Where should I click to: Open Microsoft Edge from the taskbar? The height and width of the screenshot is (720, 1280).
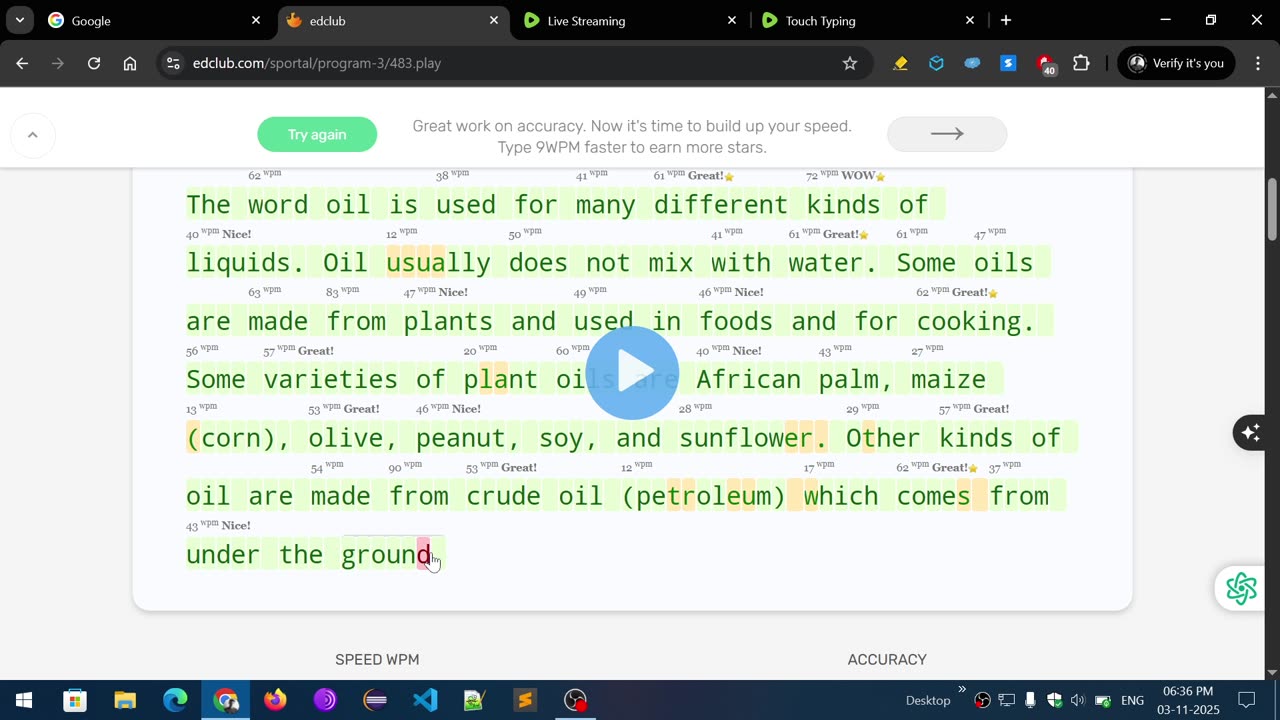click(175, 700)
